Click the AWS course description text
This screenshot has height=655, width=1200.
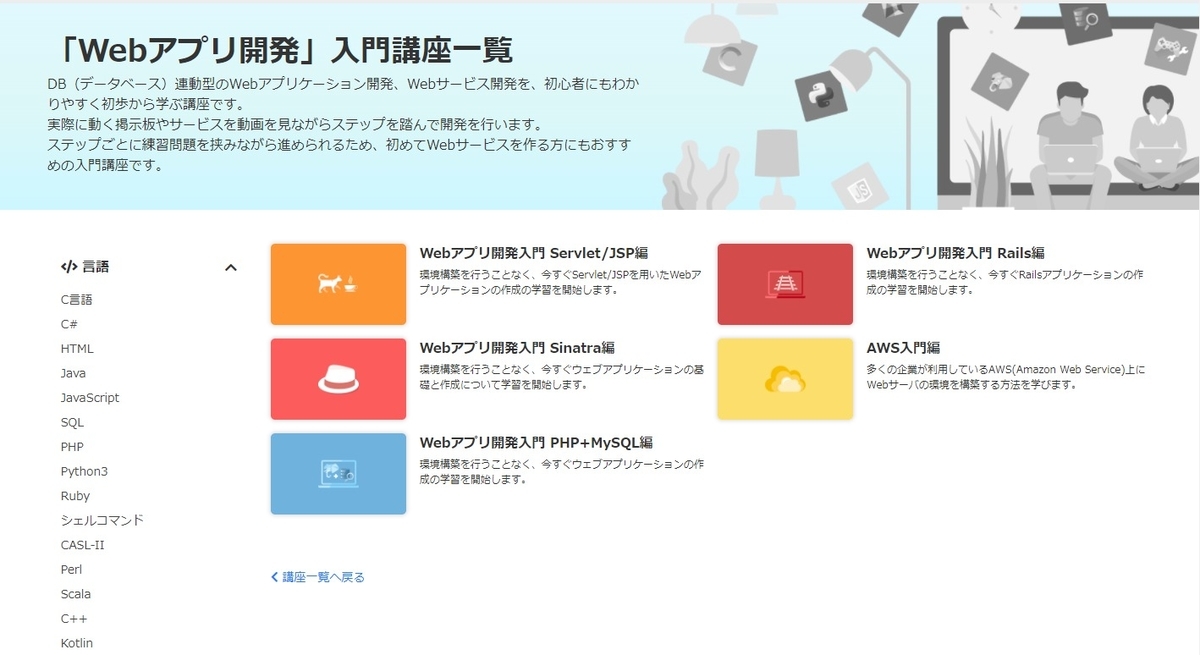point(1005,377)
